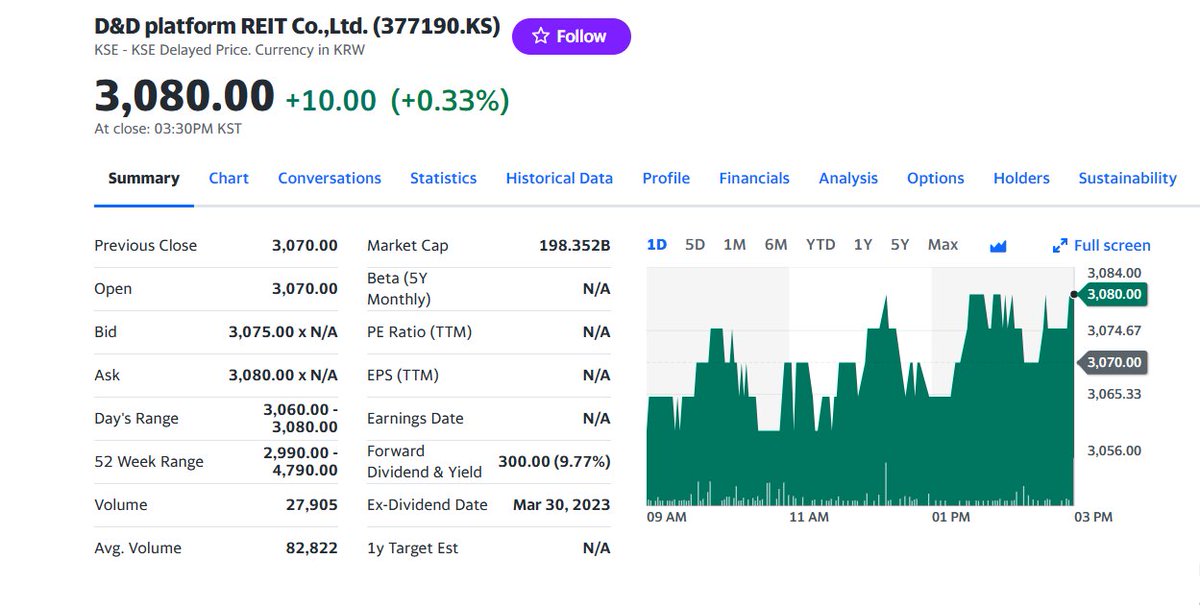Click the Open row label
The height and width of the screenshot is (608, 1200).
pyautogui.click(x=113, y=289)
